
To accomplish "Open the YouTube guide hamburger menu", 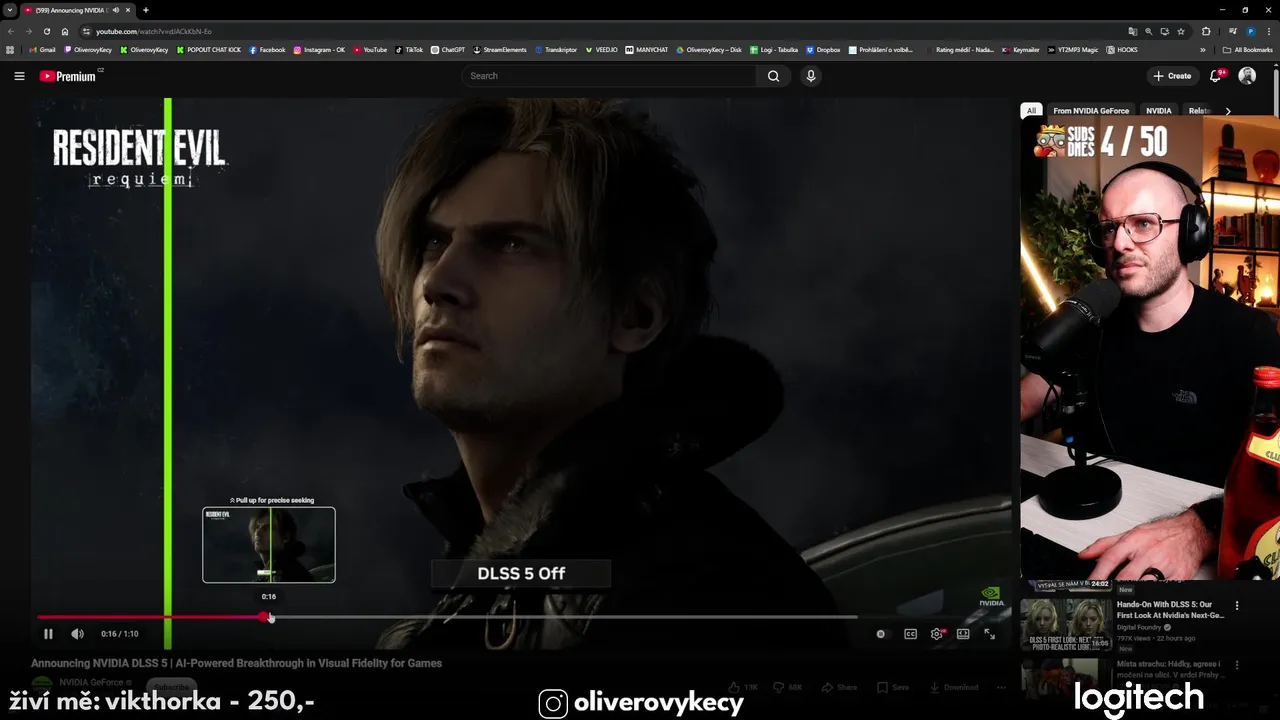I will pos(19,76).
